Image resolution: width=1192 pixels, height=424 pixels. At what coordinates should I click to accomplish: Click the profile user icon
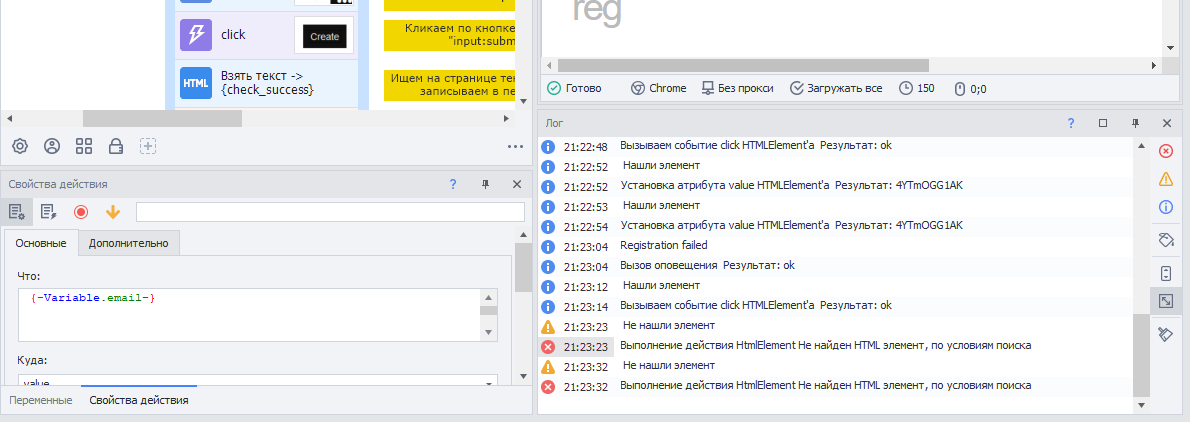[52, 146]
